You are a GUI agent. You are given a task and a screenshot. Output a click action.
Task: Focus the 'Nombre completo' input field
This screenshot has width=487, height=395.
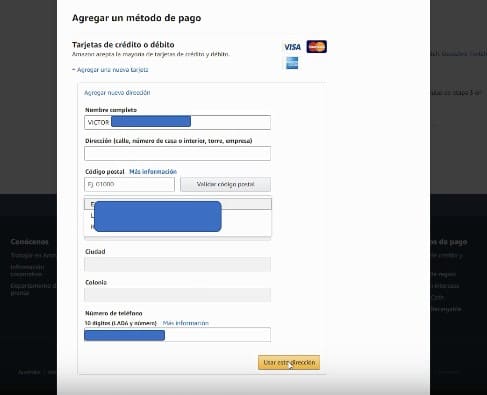point(177,122)
